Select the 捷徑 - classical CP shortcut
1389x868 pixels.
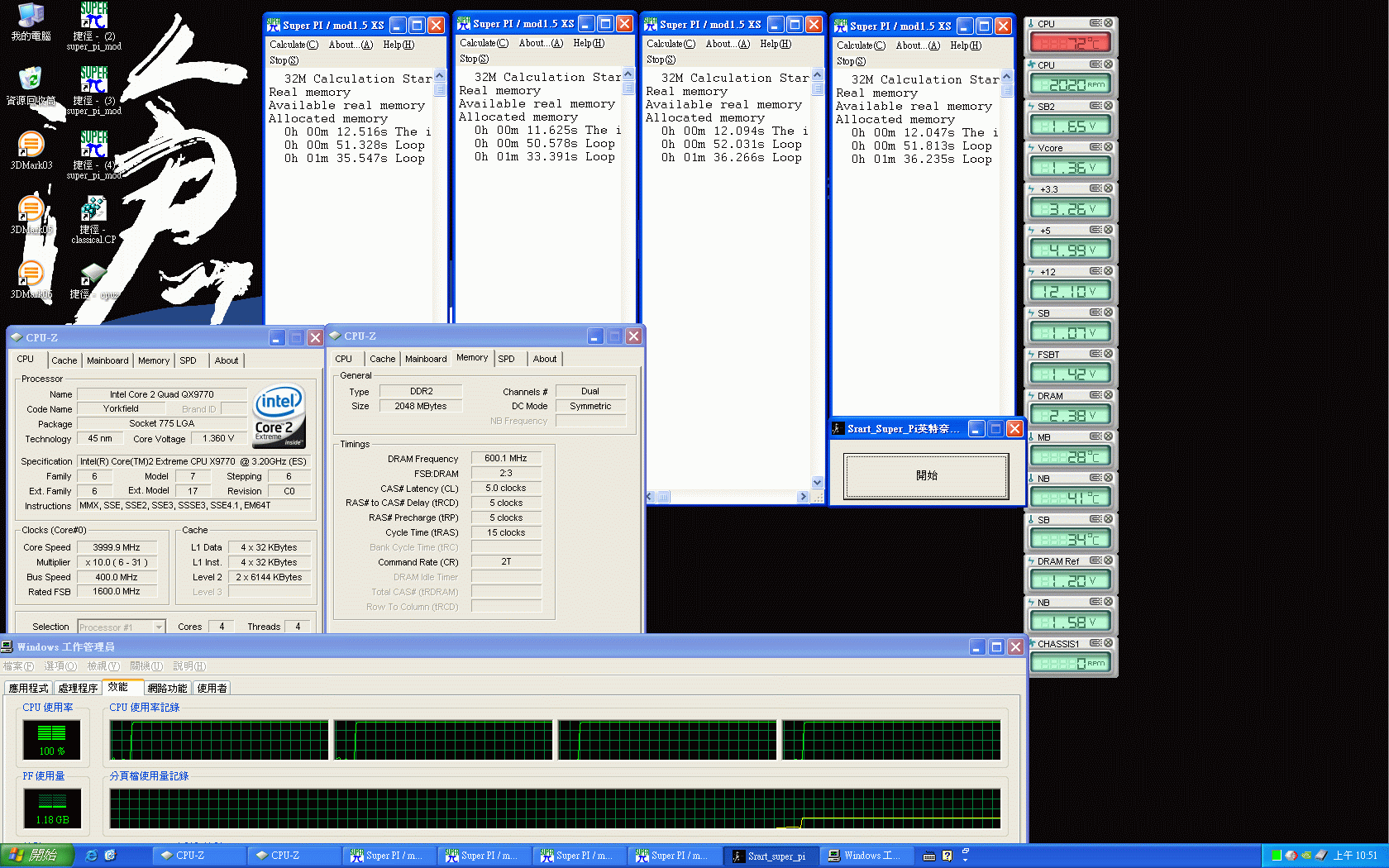[x=93, y=219]
